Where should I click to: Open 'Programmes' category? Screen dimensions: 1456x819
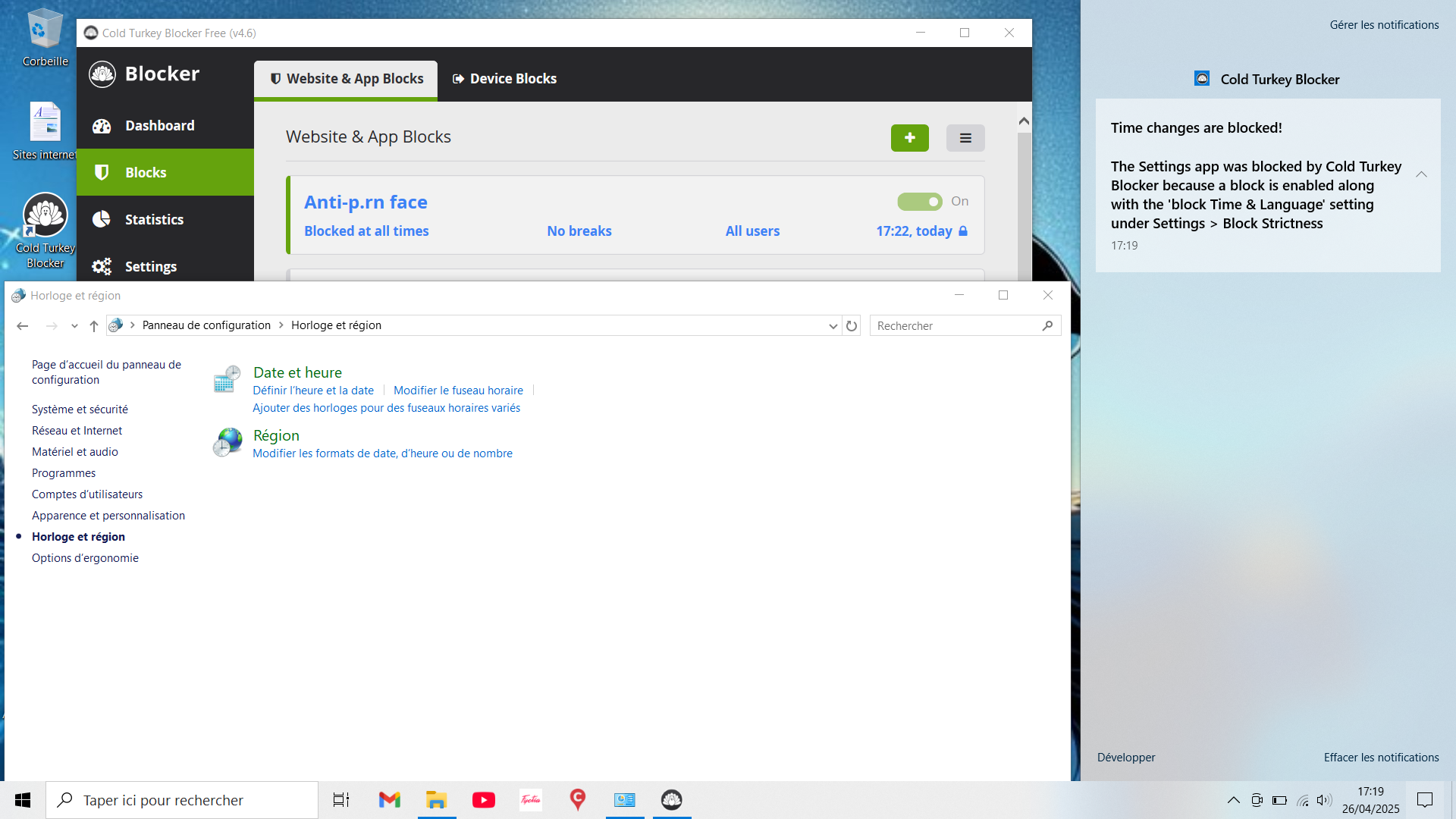[x=64, y=473]
